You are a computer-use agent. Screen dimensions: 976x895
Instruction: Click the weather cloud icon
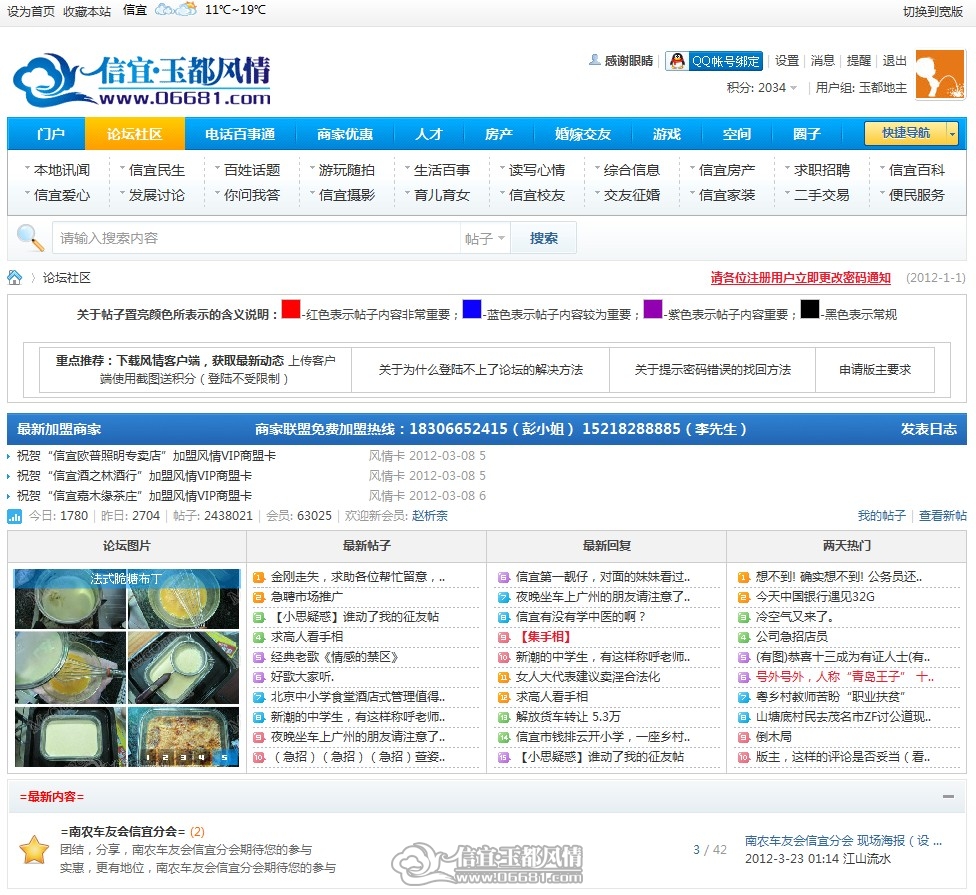click(176, 9)
